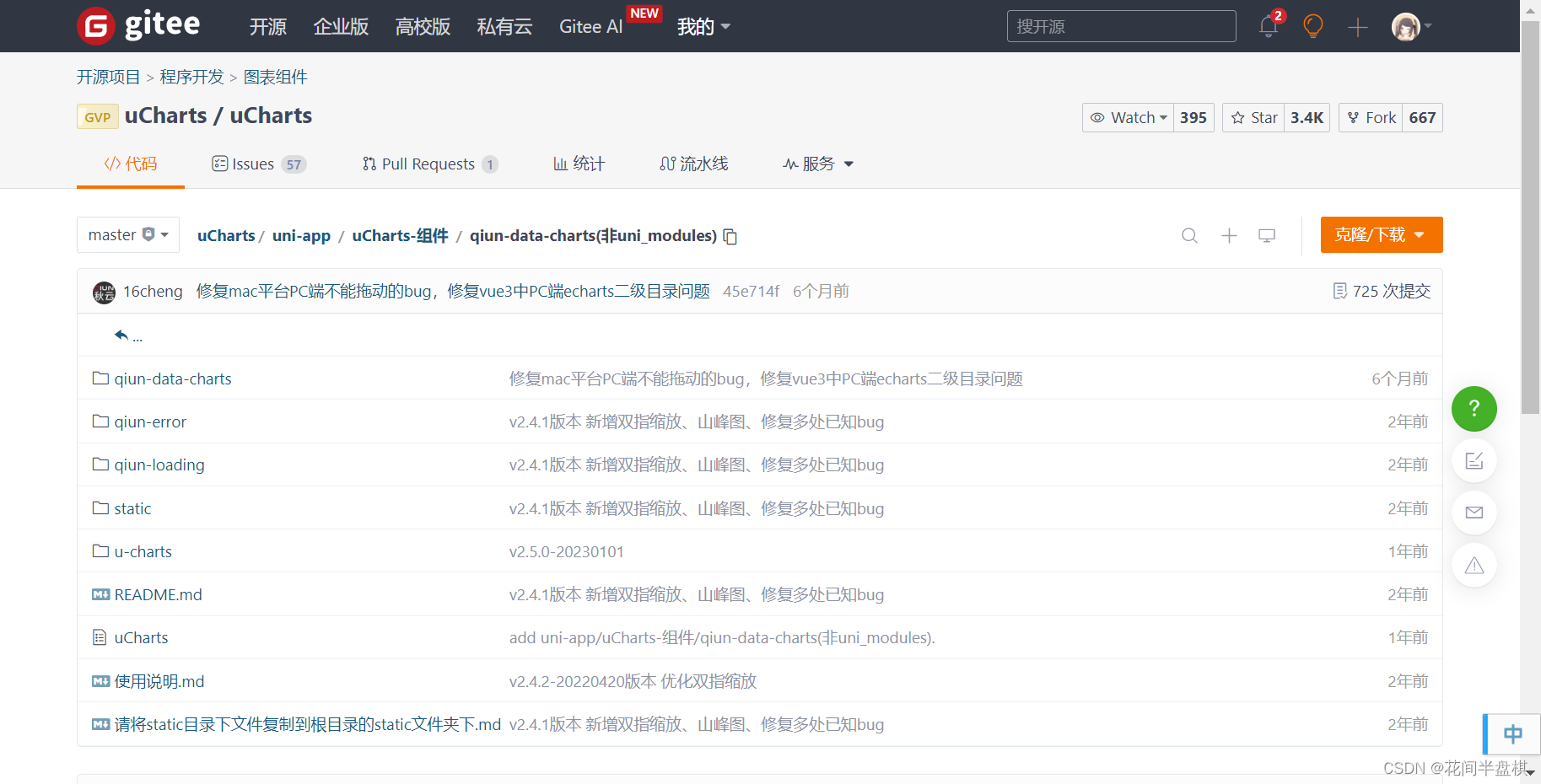Open 私有云 in top navigation
Viewport: 1541px width, 784px height.
click(x=504, y=27)
